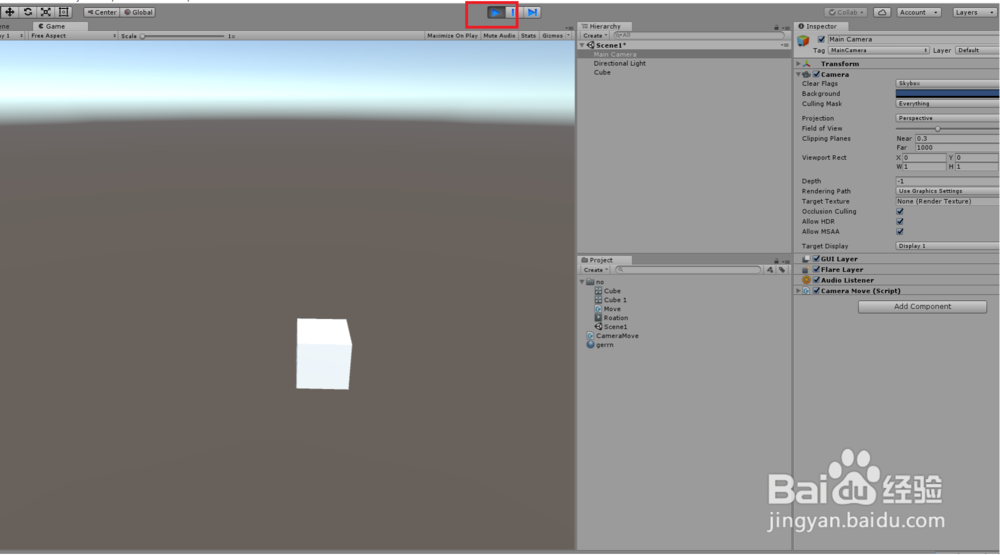Screen dimensions: 1000x555
Task: Open the cloud services icon
Action: click(x=882, y=12)
